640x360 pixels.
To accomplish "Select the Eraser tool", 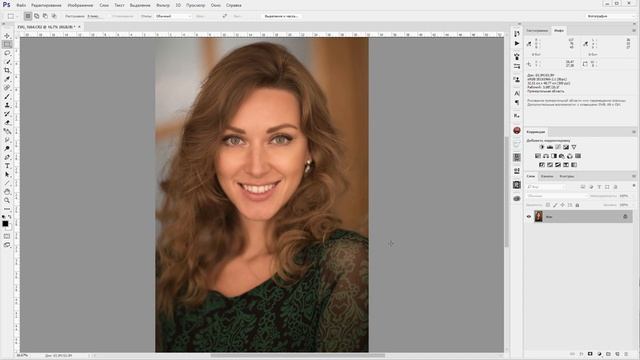I will click(7, 122).
